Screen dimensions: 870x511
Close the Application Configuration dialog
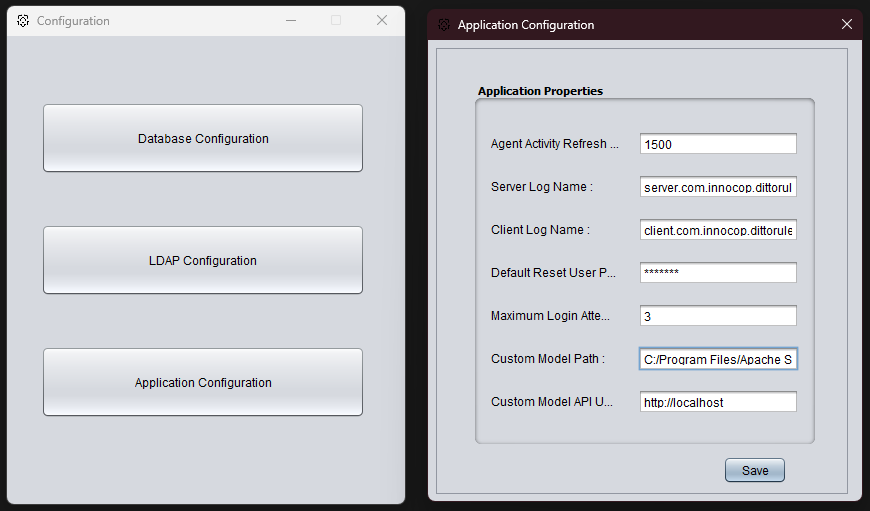click(x=847, y=24)
